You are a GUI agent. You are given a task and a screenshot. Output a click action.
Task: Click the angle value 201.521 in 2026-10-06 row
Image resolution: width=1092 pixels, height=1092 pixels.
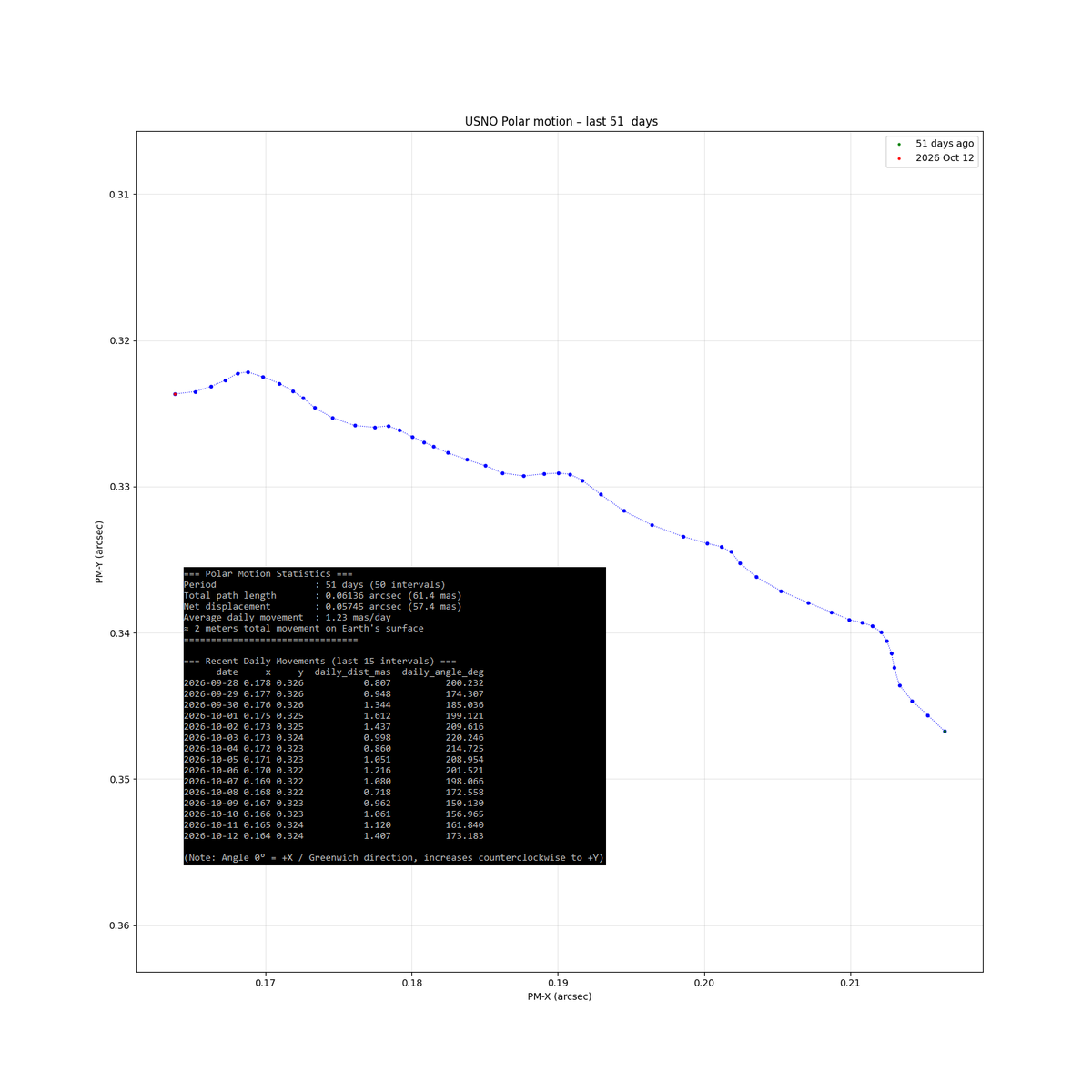[x=465, y=771]
